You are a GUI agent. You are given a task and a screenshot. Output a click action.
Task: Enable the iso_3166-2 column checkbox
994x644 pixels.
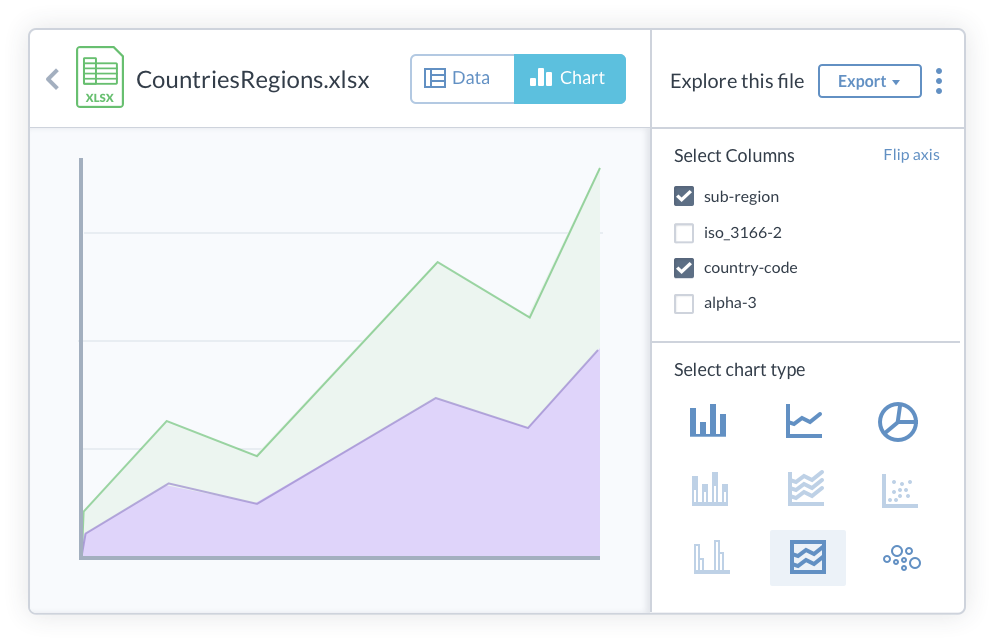(684, 233)
